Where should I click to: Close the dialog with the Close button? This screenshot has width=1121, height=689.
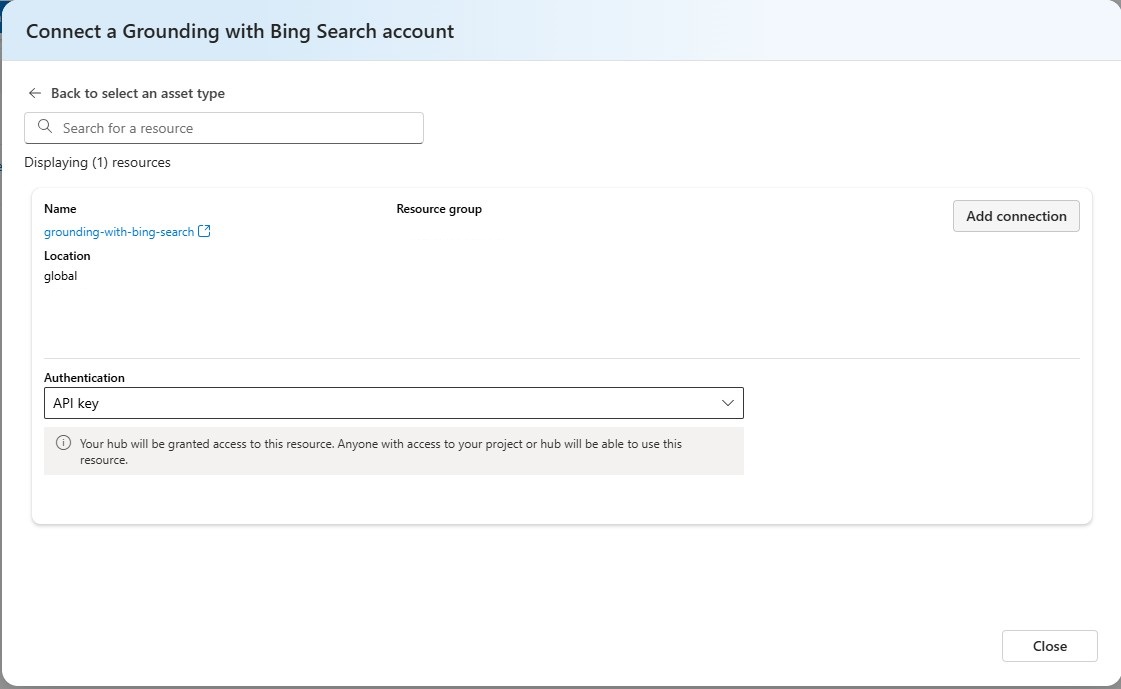[x=1049, y=646]
